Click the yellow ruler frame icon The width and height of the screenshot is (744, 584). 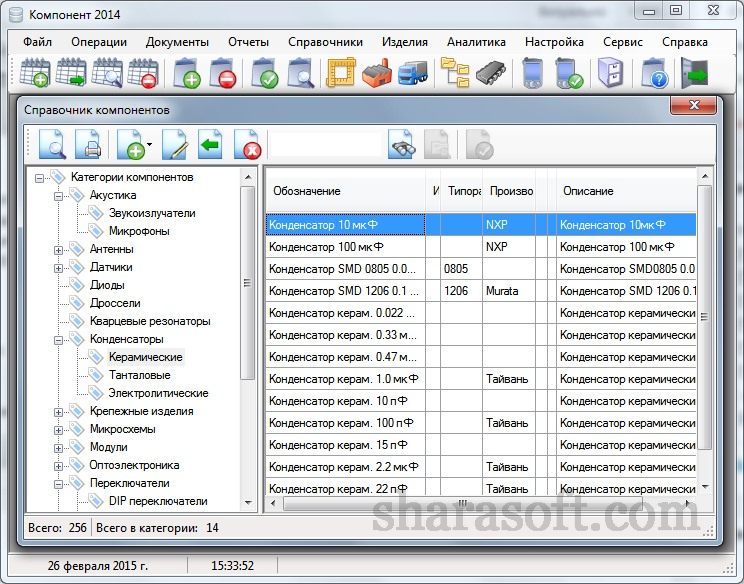click(341, 73)
